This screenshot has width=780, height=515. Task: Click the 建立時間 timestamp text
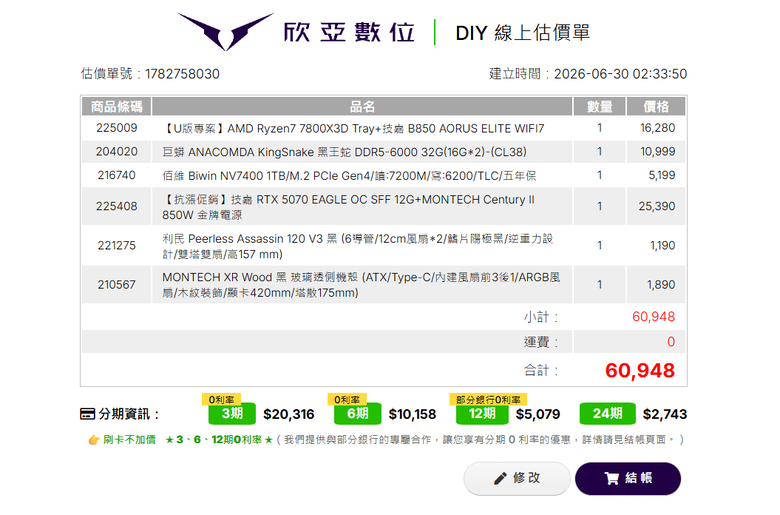pos(588,74)
